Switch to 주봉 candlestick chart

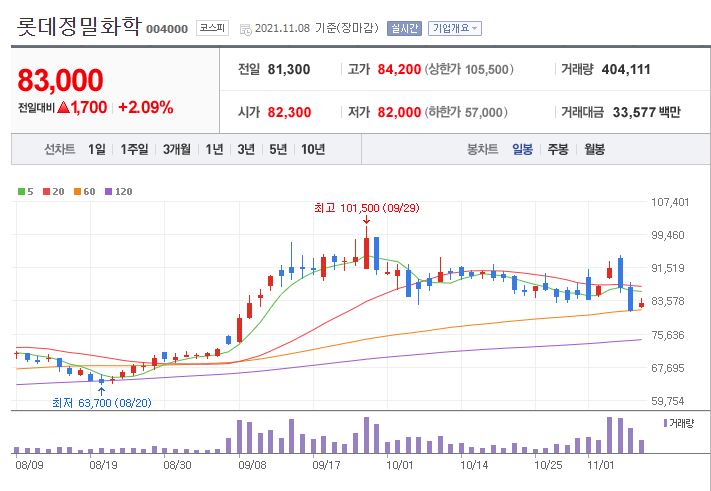pyautogui.click(x=558, y=149)
